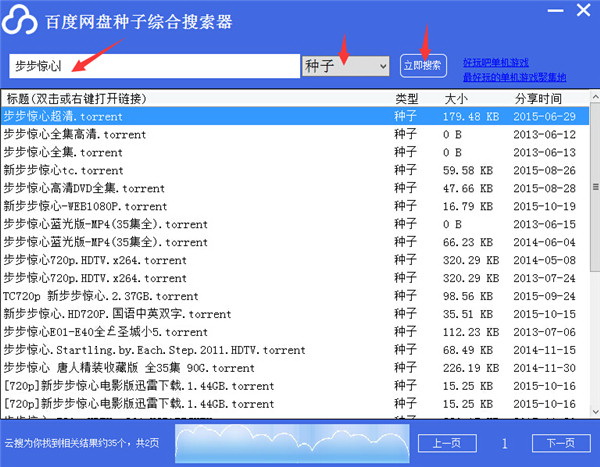The width and height of the screenshot is (600, 467).
Task: Click share date 2015-06-29
Action: click(545, 116)
